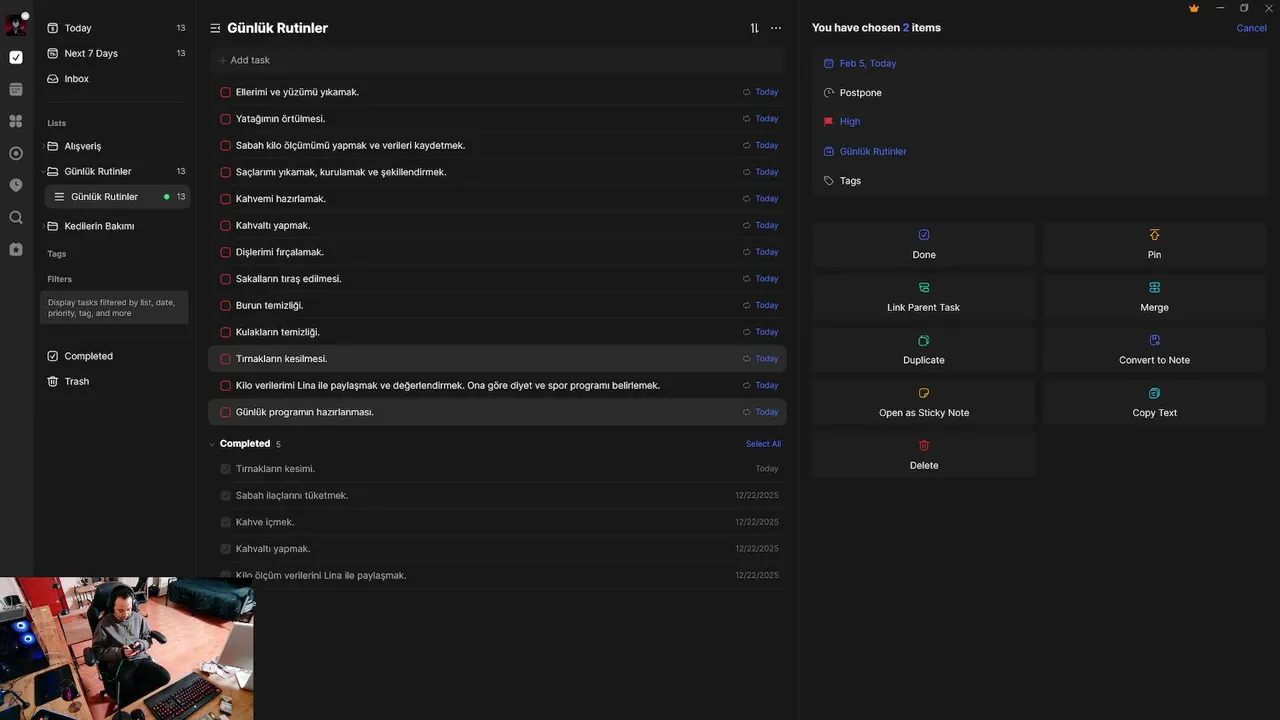Mark 'Dişlerimi fırçalamak.' as complete
The height and width of the screenshot is (720, 1280).
[x=226, y=252]
